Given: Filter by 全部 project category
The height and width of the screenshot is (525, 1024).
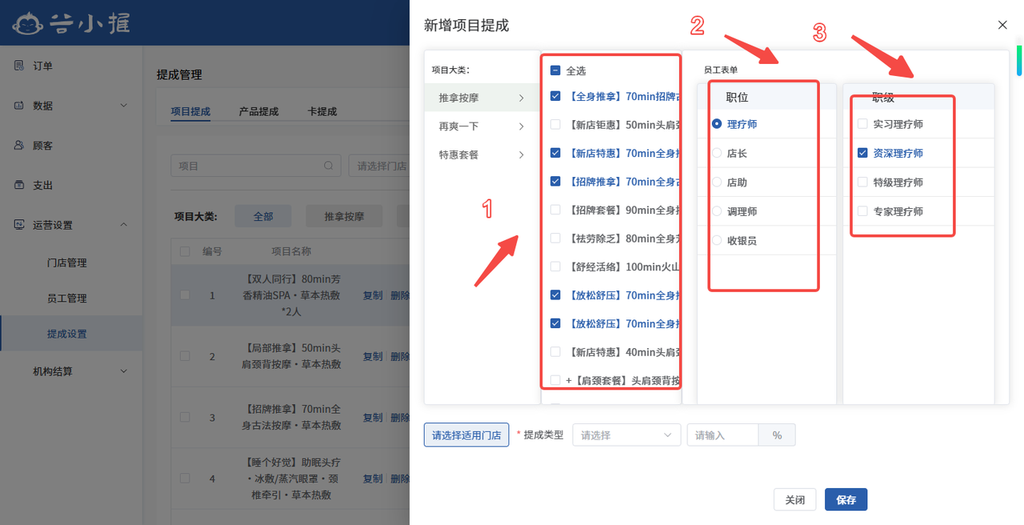Looking at the screenshot, I should pos(263,216).
